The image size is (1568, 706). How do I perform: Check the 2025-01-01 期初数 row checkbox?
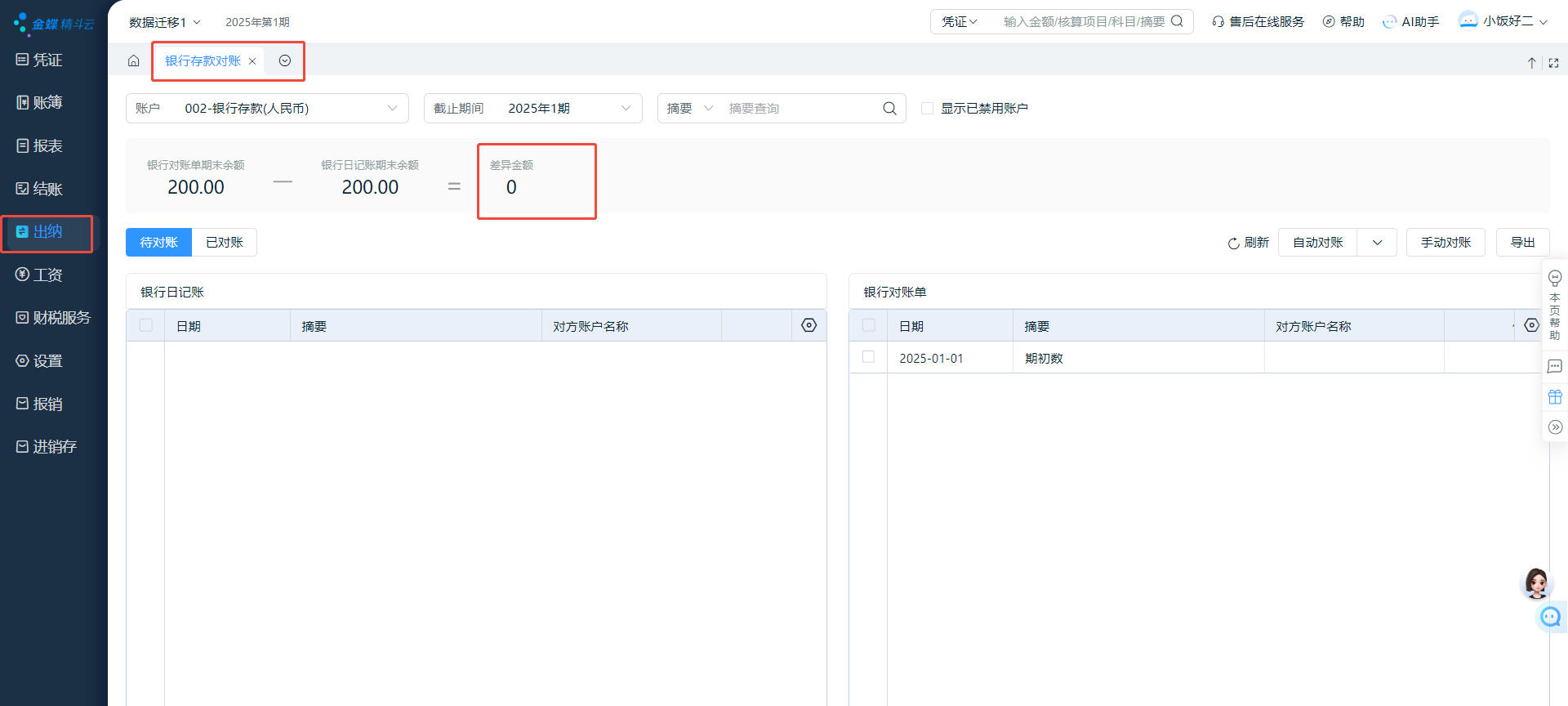[868, 357]
